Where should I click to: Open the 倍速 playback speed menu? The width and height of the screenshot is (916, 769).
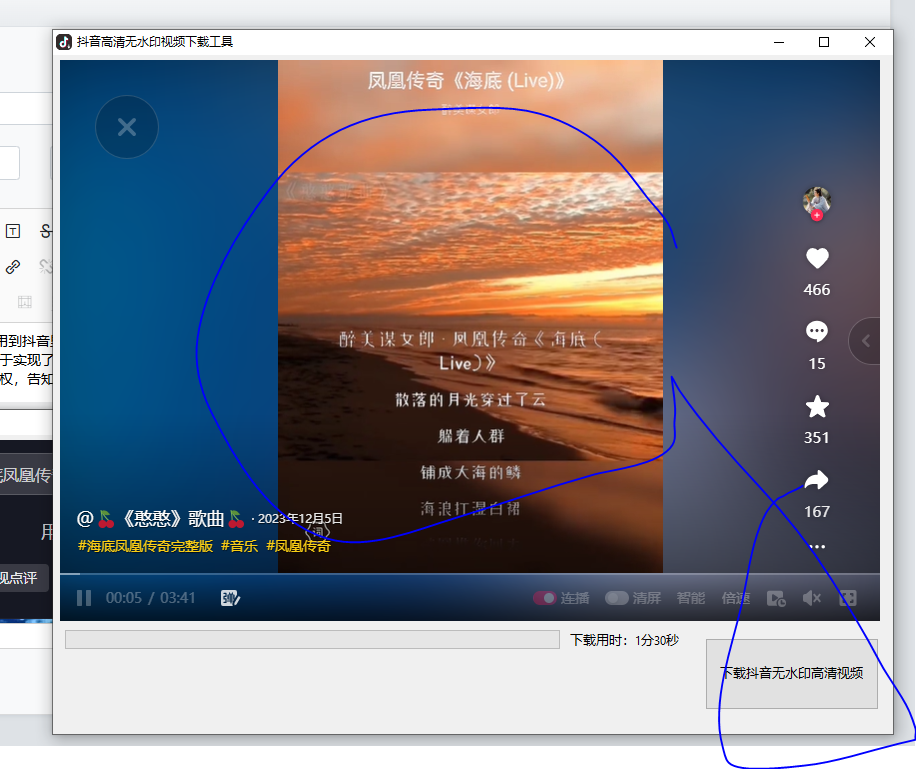(x=735, y=598)
